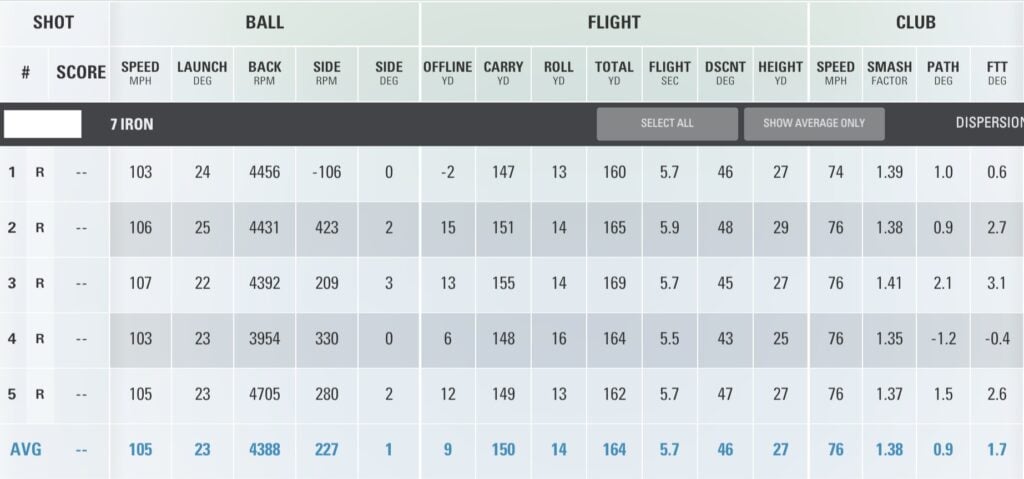
Task: Sort by the Carry YD column header
Action: coord(503,73)
